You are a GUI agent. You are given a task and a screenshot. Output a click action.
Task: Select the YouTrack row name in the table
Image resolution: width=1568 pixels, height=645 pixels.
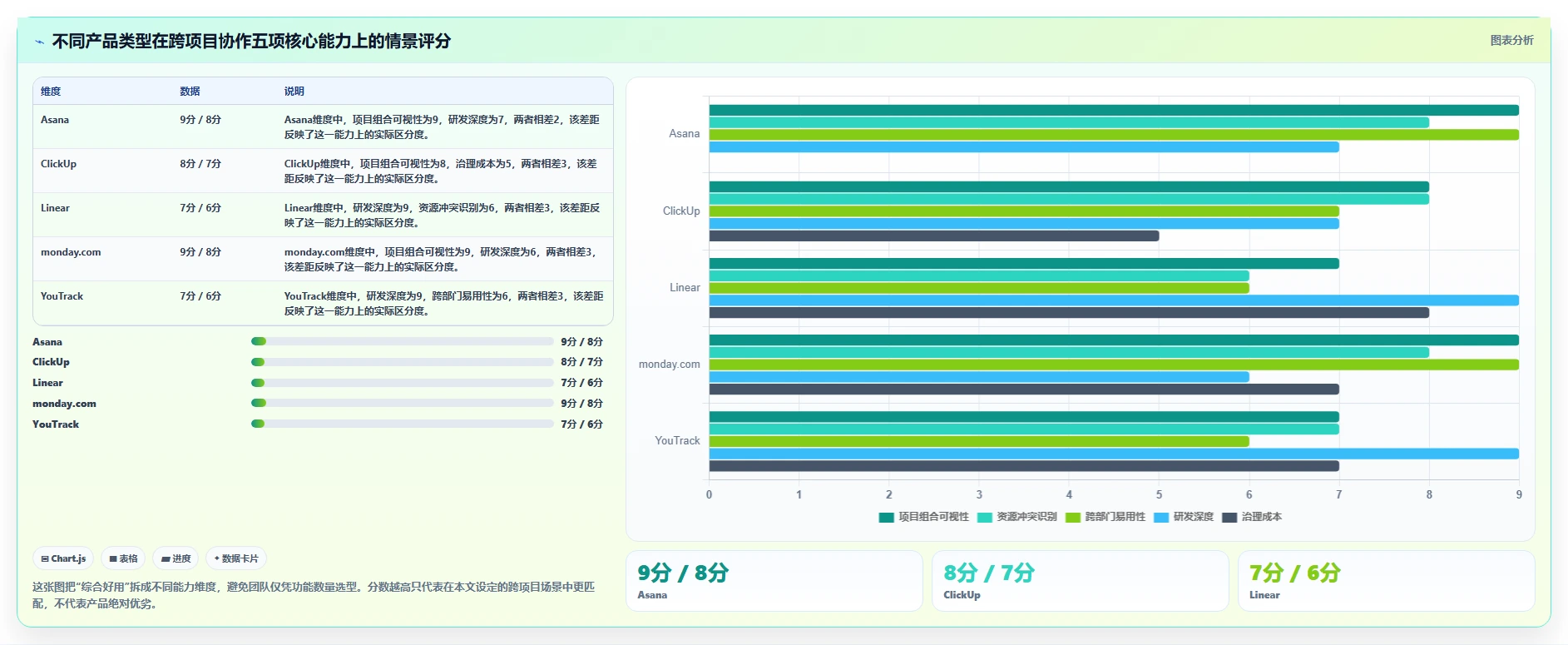click(x=62, y=296)
